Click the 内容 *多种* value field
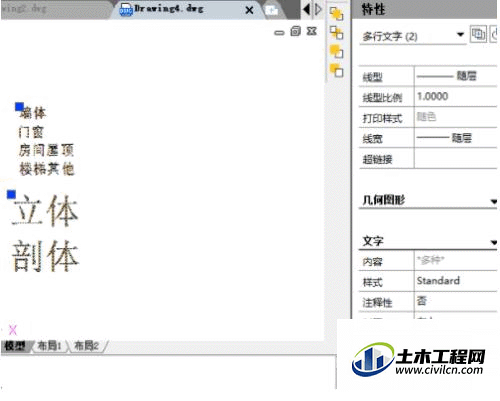This screenshot has width=500, height=401. point(455,260)
